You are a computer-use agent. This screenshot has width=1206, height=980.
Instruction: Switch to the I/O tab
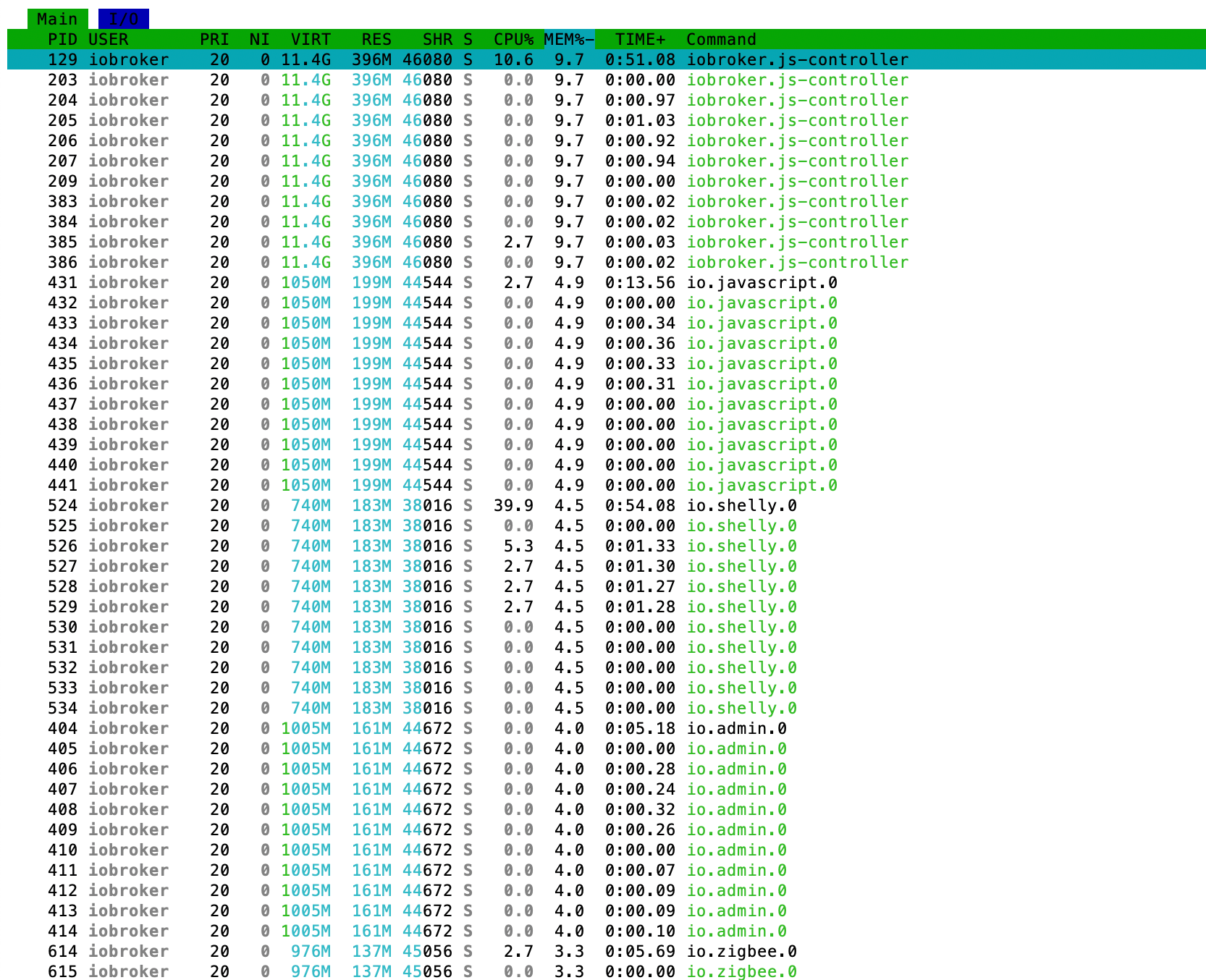click(x=124, y=19)
